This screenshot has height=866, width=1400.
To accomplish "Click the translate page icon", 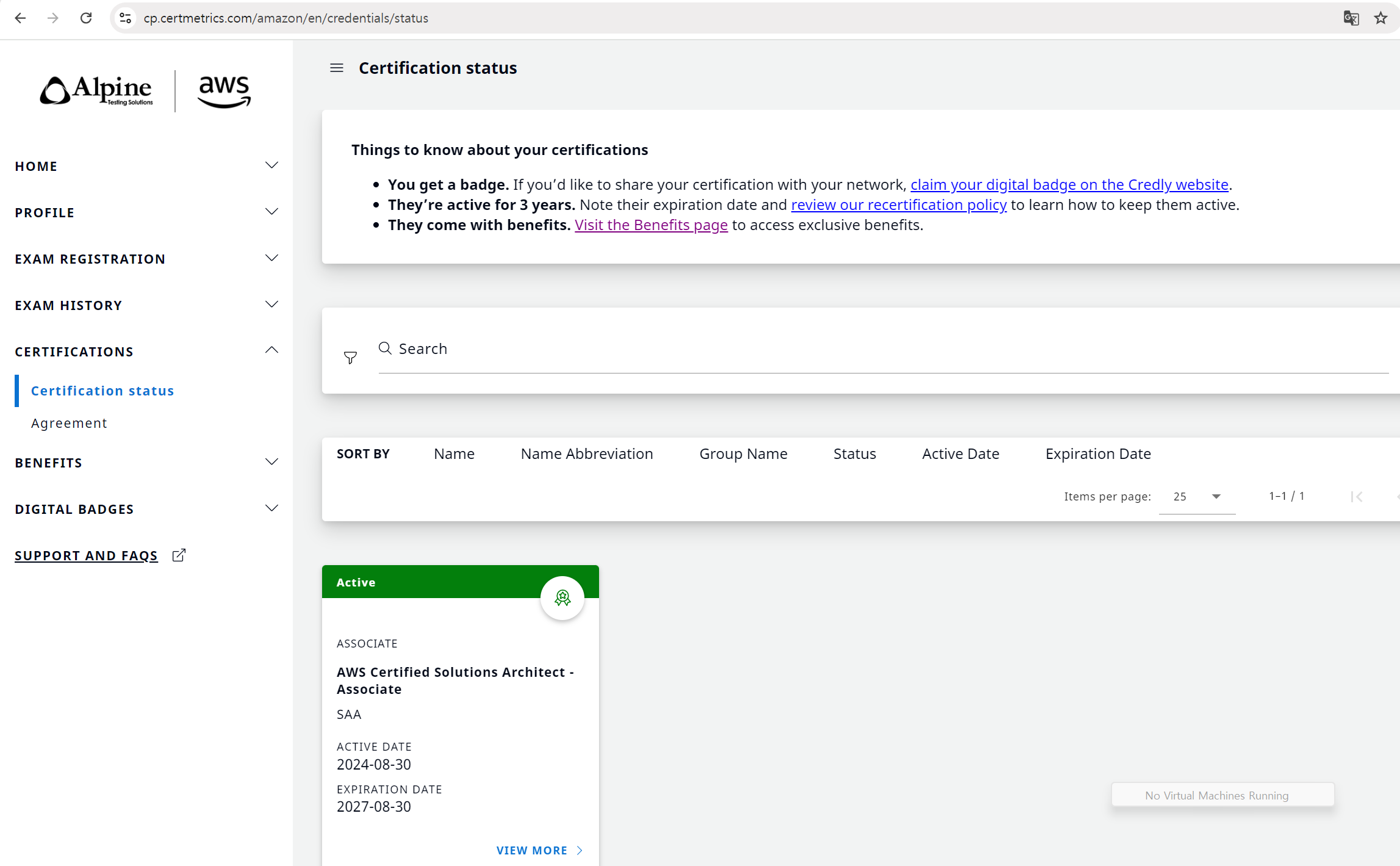I will click(1351, 18).
